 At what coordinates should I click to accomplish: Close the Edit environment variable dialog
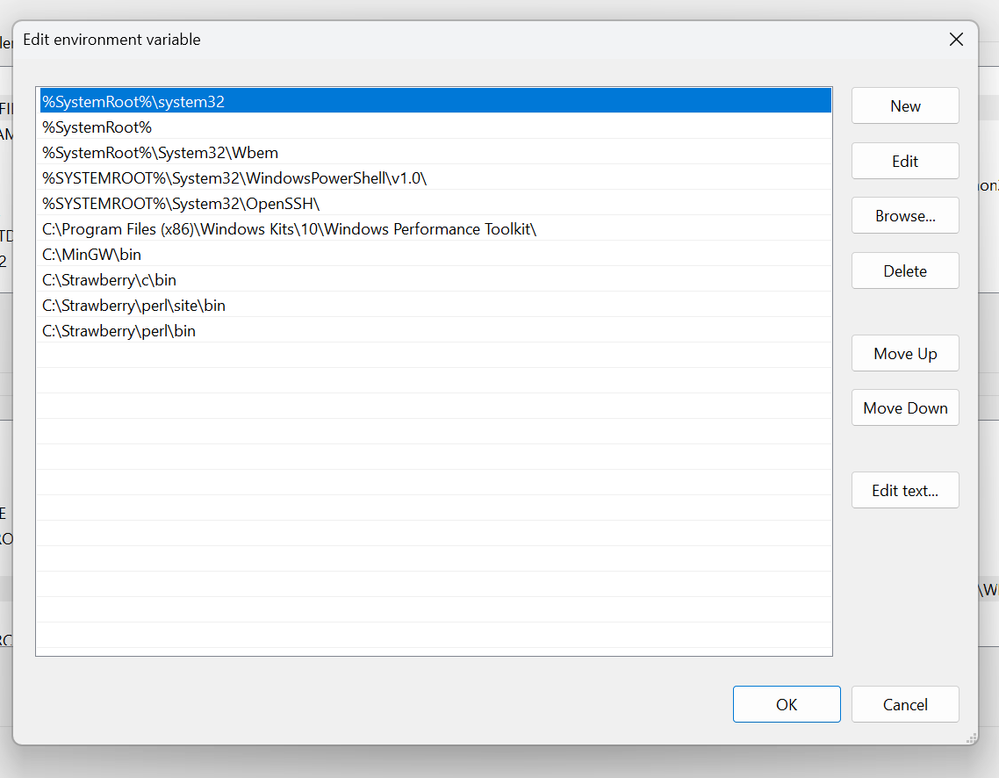(x=956, y=40)
